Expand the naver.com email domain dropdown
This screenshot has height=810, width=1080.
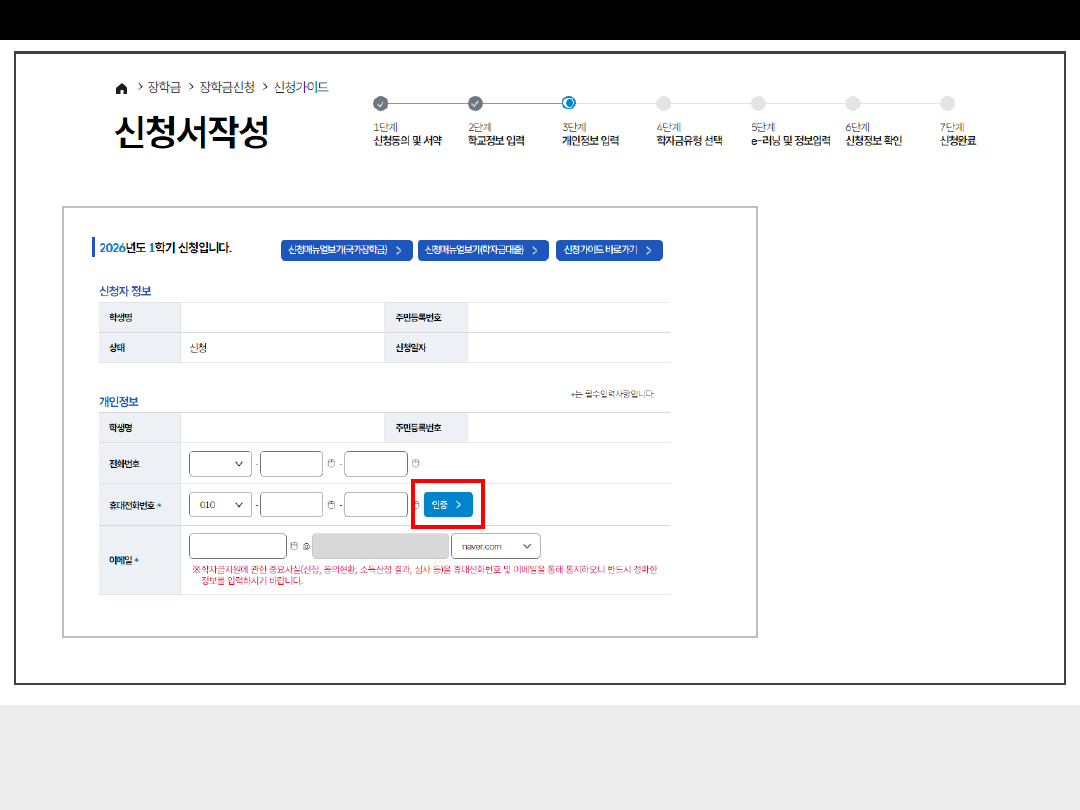pyautogui.click(x=496, y=546)
